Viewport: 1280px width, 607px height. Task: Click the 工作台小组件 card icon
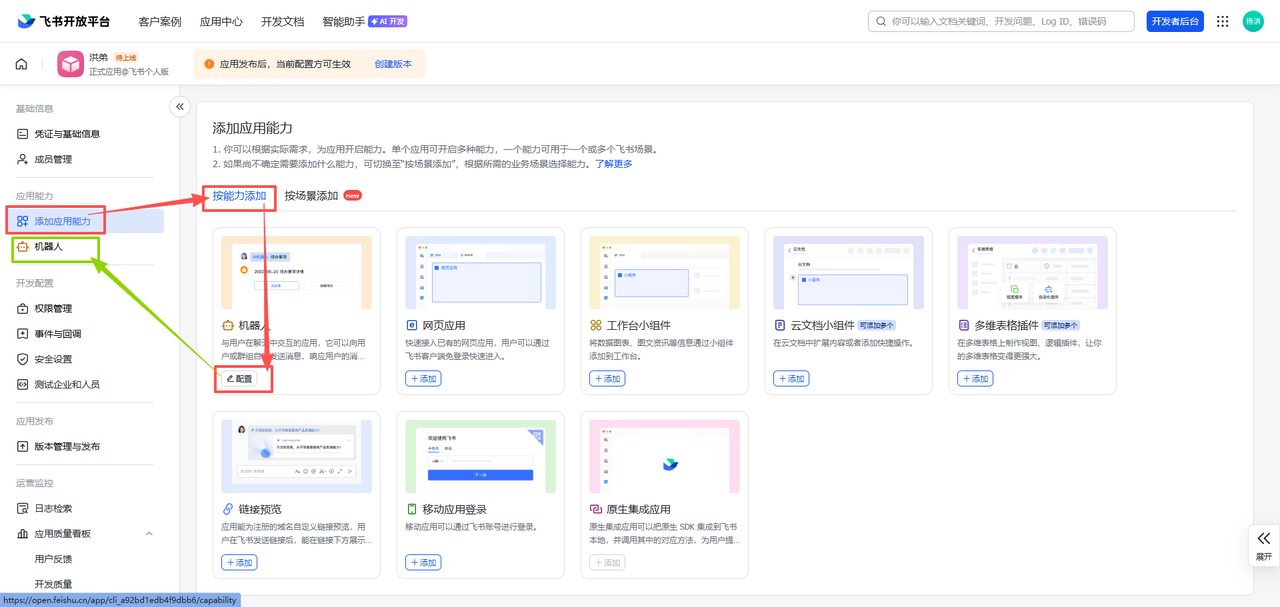(x=594, y=323)
